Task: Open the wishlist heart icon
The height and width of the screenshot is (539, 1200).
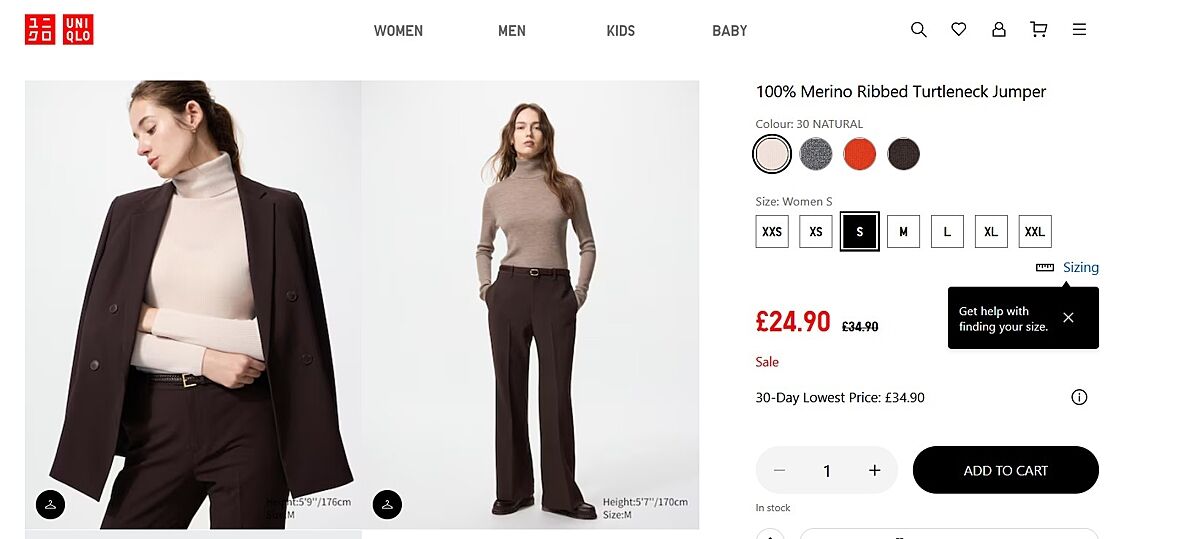Action: coord(958,30)
